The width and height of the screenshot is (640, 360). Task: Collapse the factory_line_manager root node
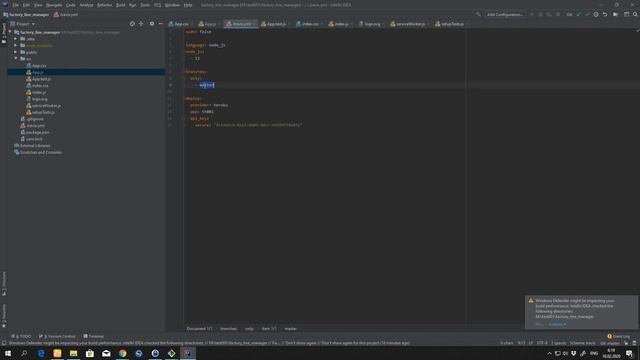coord(10,32)
